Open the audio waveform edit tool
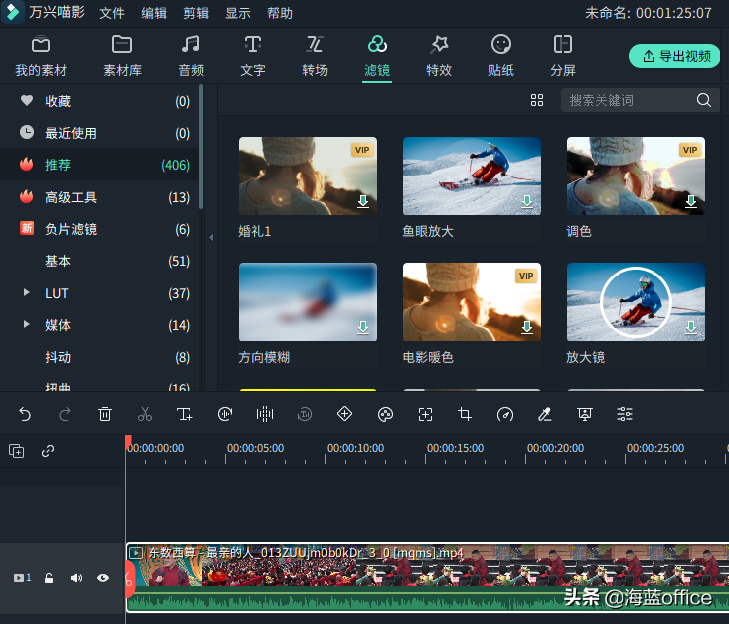 click(x=265, y=414)
